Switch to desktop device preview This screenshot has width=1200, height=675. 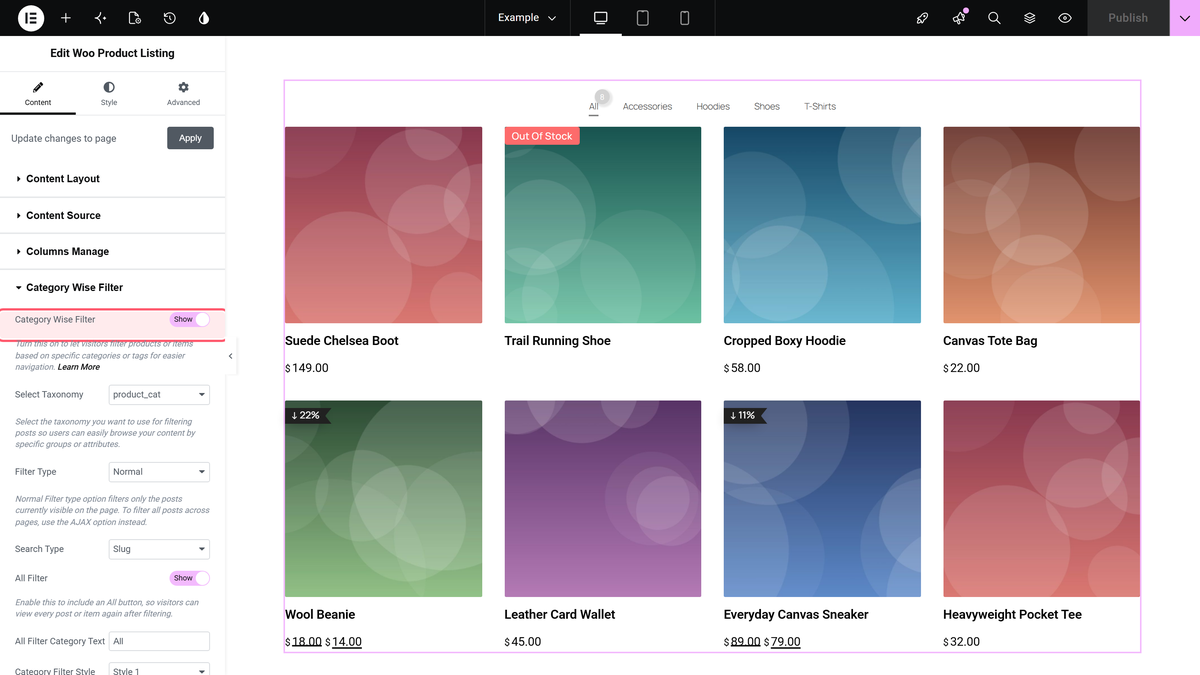[601, 18]
